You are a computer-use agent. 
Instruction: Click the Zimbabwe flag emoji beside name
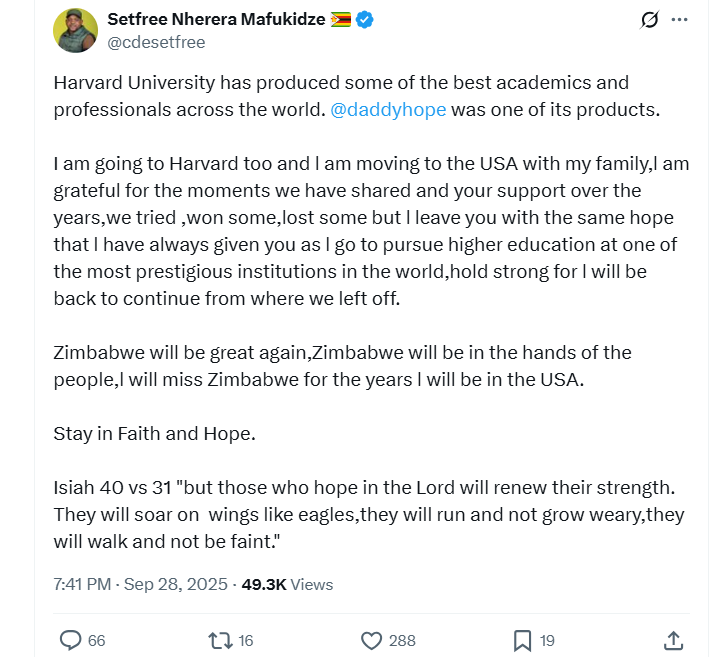341,18
